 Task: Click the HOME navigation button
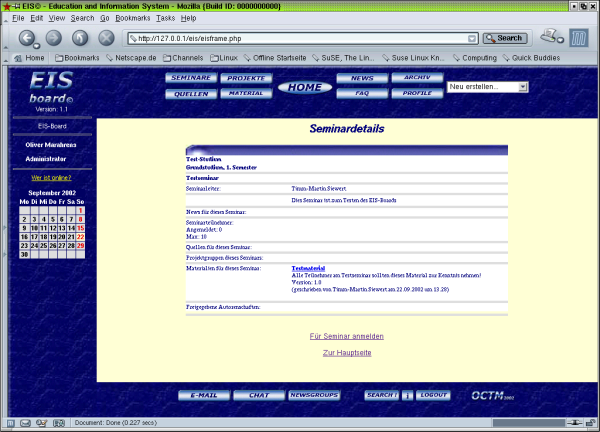pos(303,87)
